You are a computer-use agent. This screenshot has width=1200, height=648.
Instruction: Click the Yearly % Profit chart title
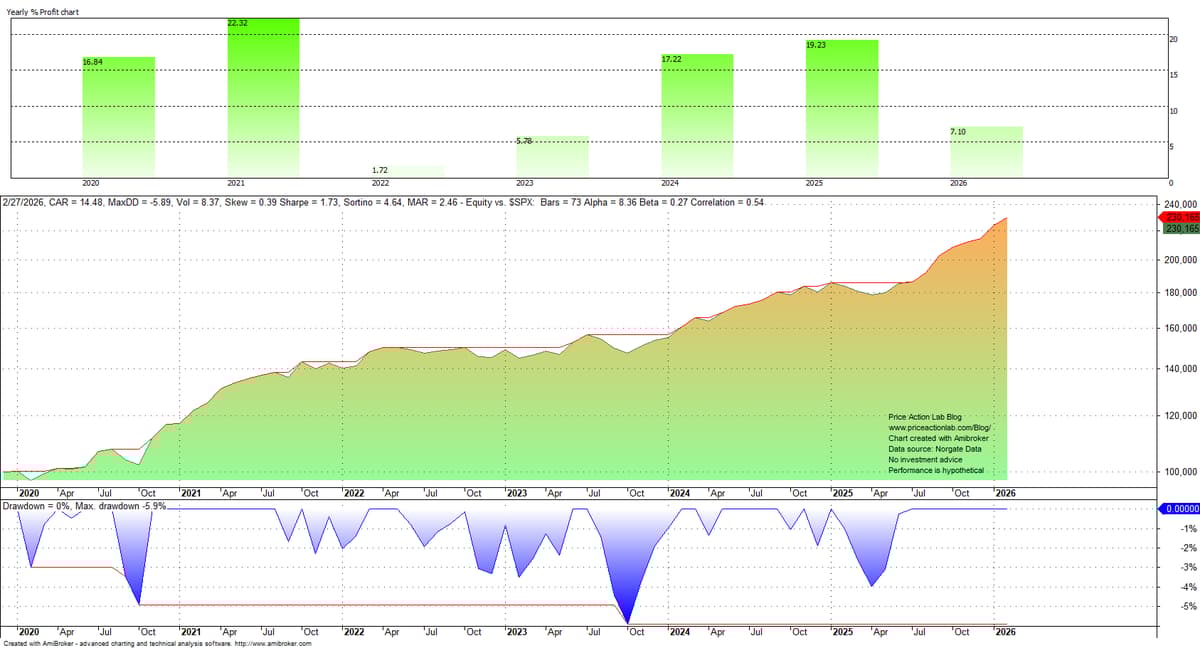pyautogui.click(x=42, y=12)
